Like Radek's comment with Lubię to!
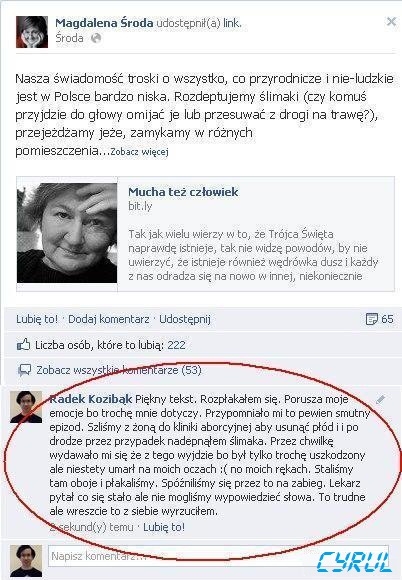The height and width of the screenshot is (580, 402). tap(164, 527)
